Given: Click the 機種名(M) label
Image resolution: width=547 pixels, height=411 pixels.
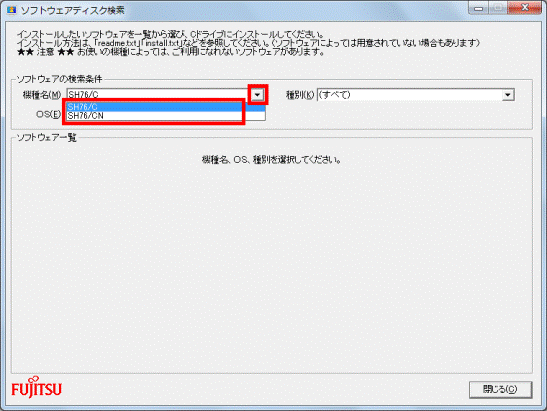Looking at the screenshot, I should (x=42, y=95).
